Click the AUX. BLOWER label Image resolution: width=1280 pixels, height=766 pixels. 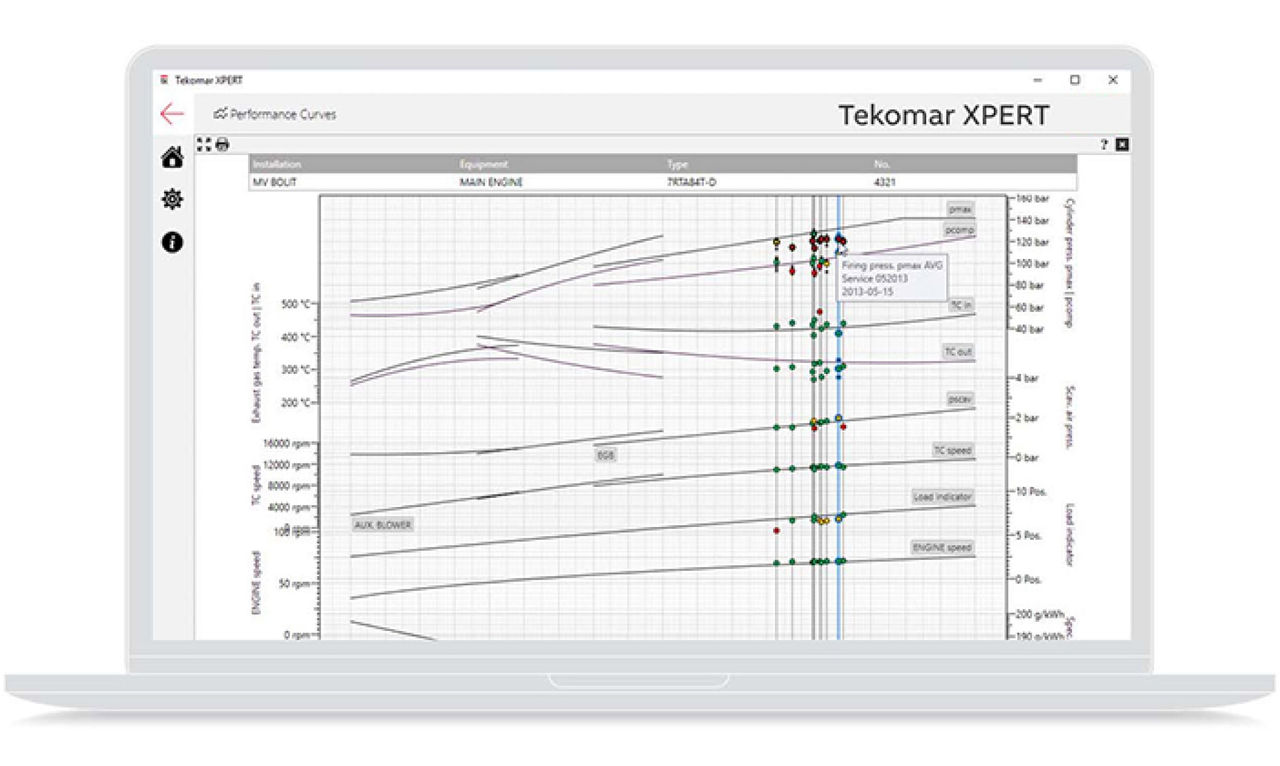tap(382, 524)
